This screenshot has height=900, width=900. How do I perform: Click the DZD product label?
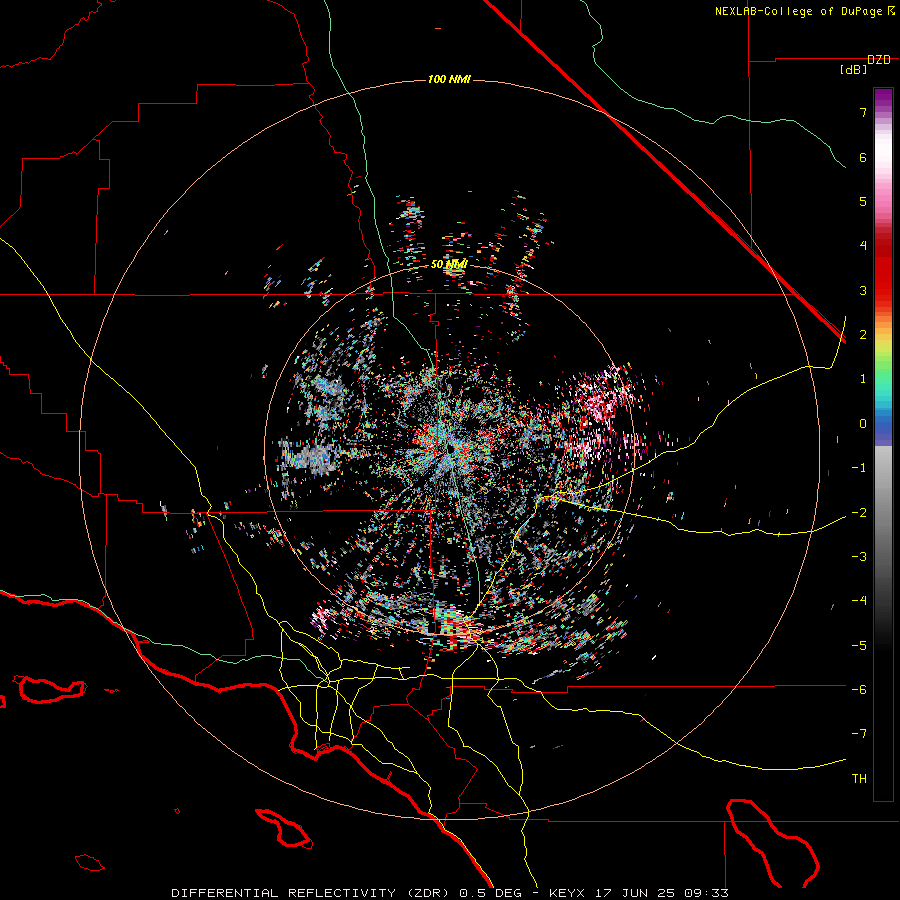[878, 60]
